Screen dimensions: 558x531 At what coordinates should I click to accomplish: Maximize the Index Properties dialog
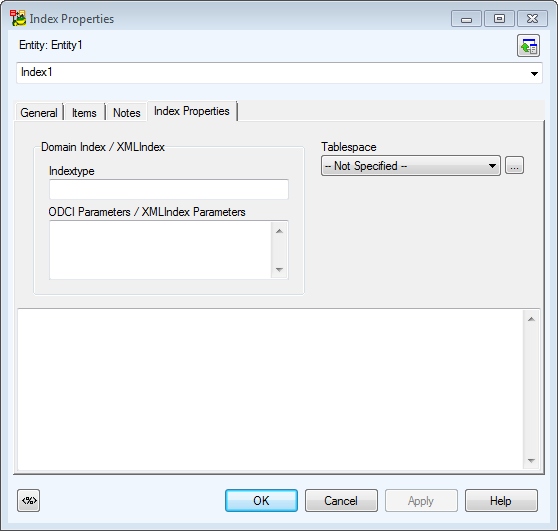499,19
